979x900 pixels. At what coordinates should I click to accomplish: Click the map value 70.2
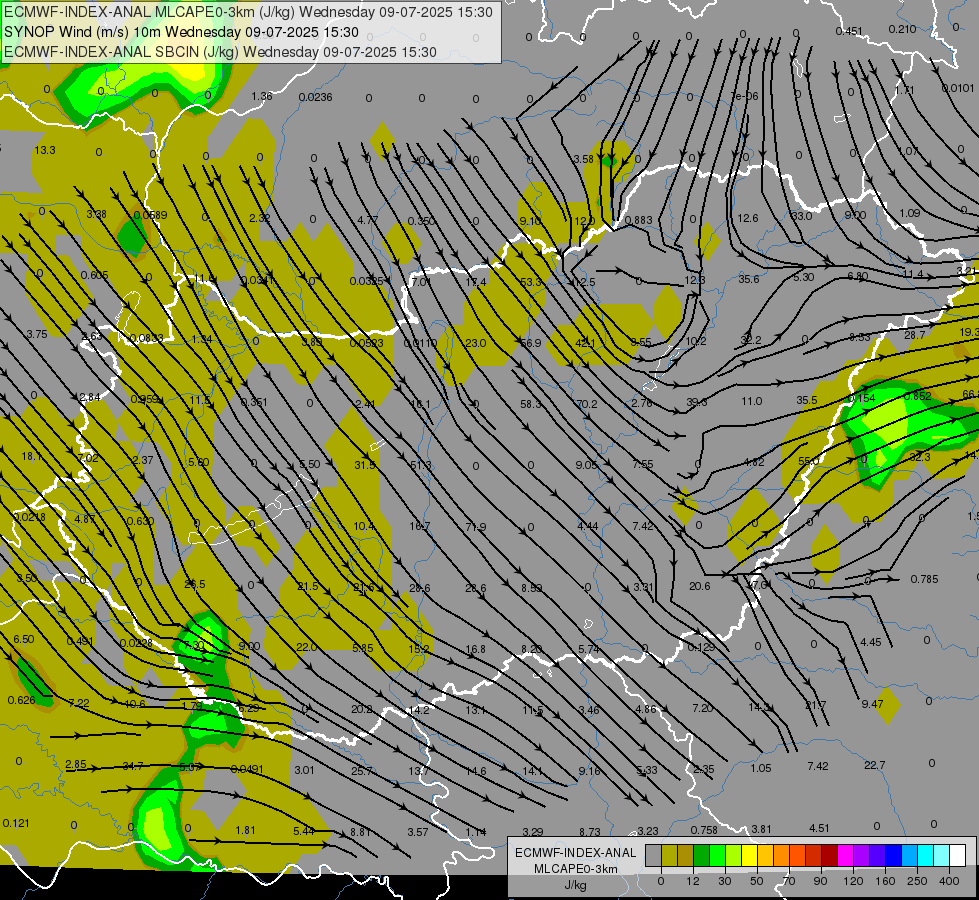coord(586,404)
